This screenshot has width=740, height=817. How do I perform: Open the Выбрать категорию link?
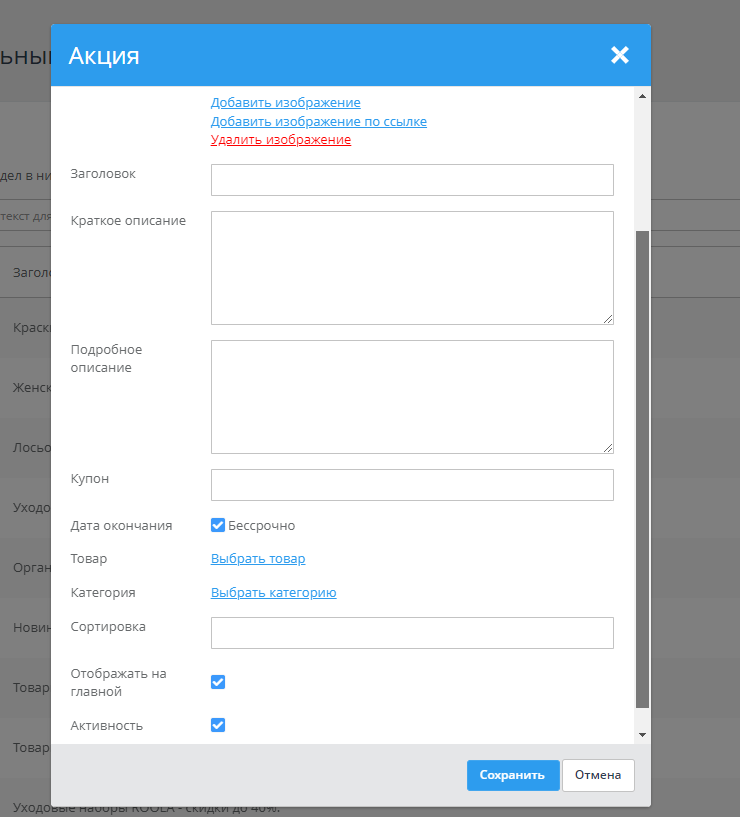point(273,593)
